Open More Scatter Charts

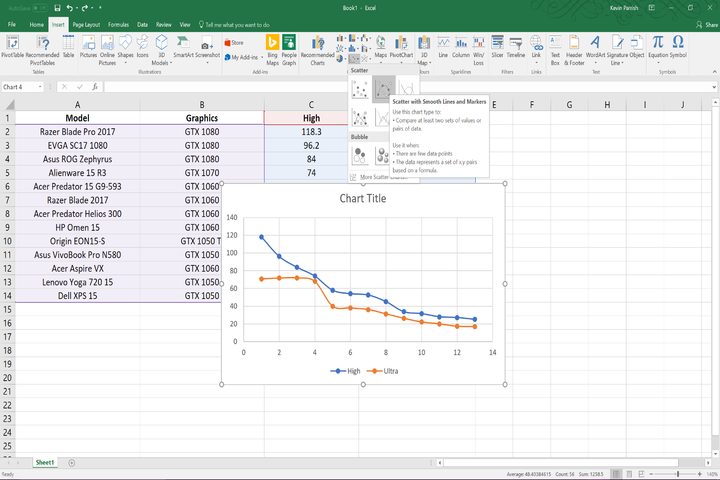pos(379,177)
